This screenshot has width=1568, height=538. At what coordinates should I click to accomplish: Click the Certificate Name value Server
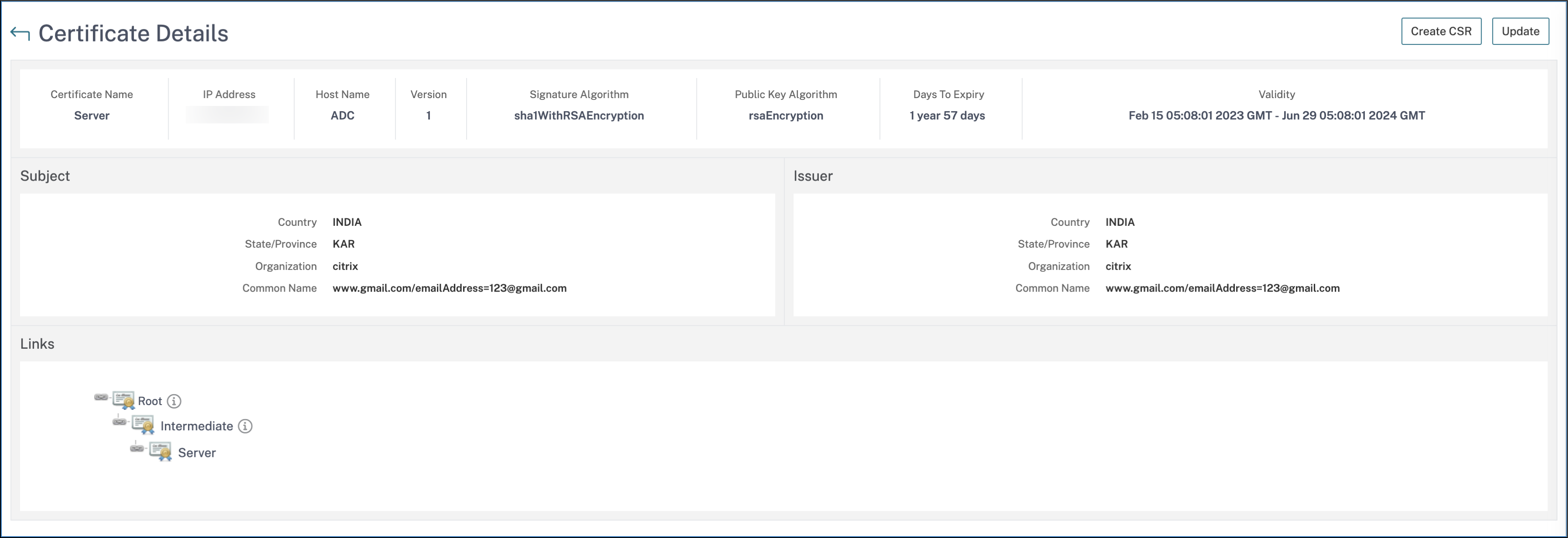pos(92,116)
